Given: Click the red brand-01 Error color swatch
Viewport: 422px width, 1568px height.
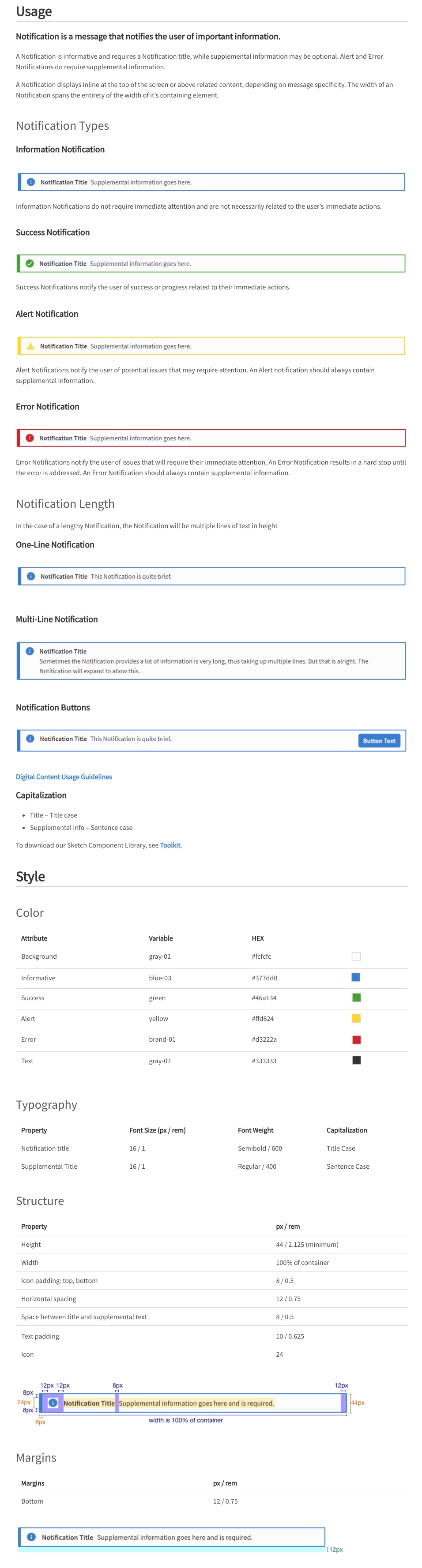Looking at the screenshot, I should click(x=356, y=1039).
